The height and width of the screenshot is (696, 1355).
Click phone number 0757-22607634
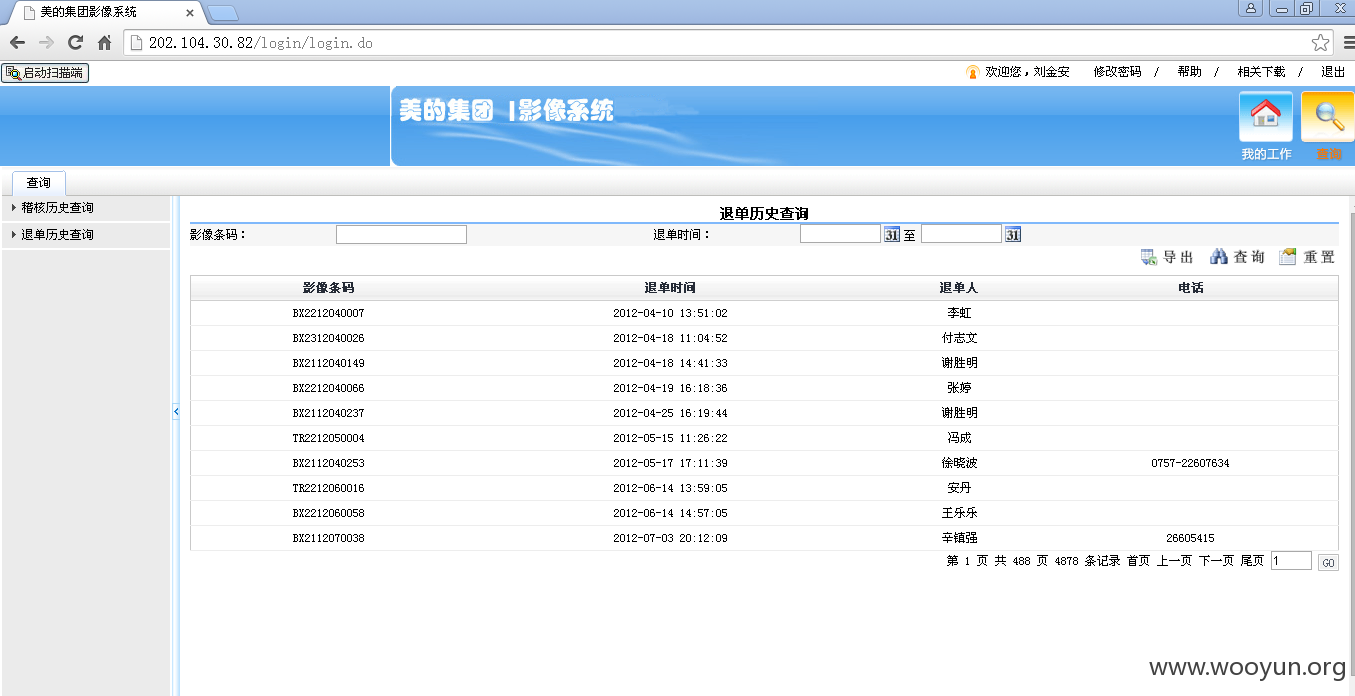(x=1190, y=463)
